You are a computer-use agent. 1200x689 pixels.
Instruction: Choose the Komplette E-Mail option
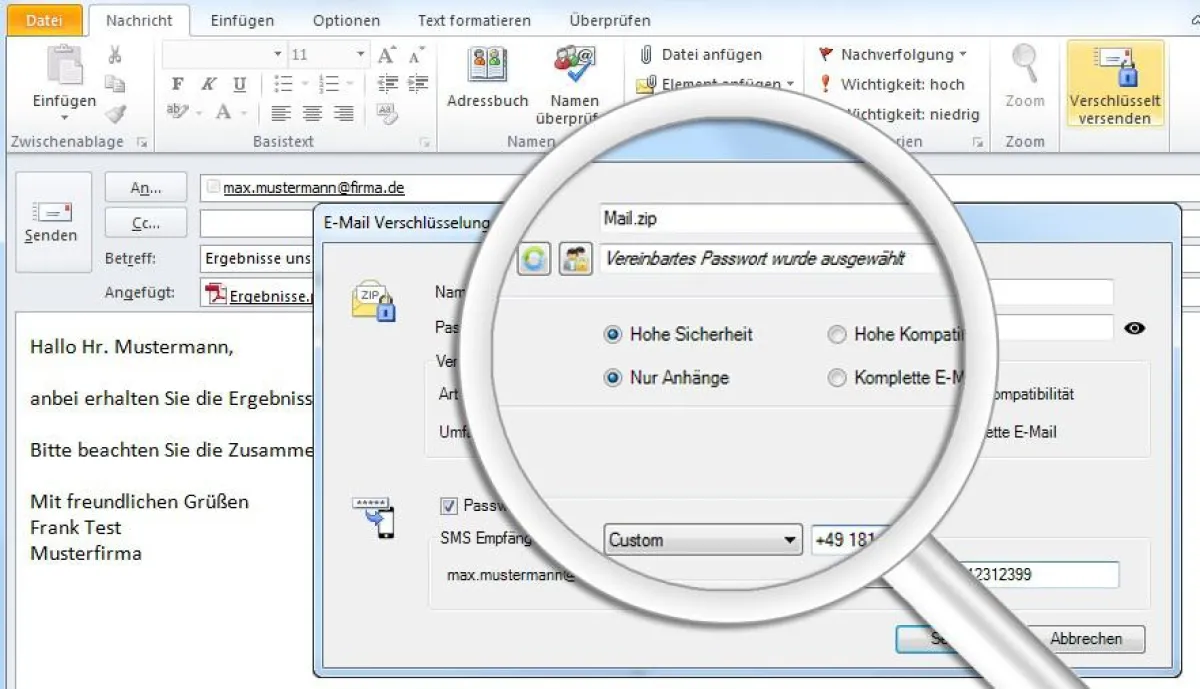coord(837,378)
